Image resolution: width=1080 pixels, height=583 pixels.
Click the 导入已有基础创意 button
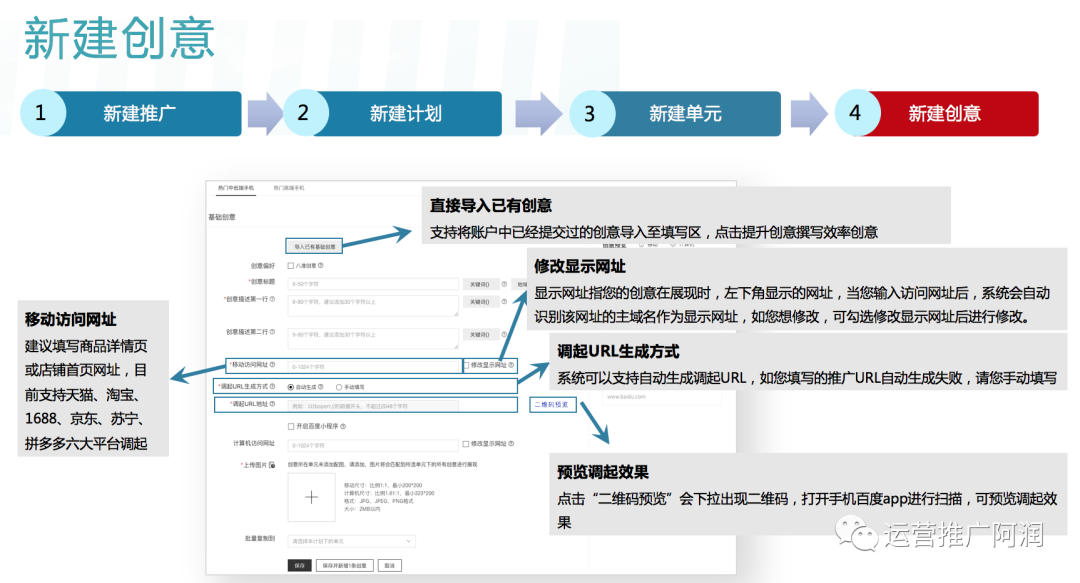coord(314,246)
